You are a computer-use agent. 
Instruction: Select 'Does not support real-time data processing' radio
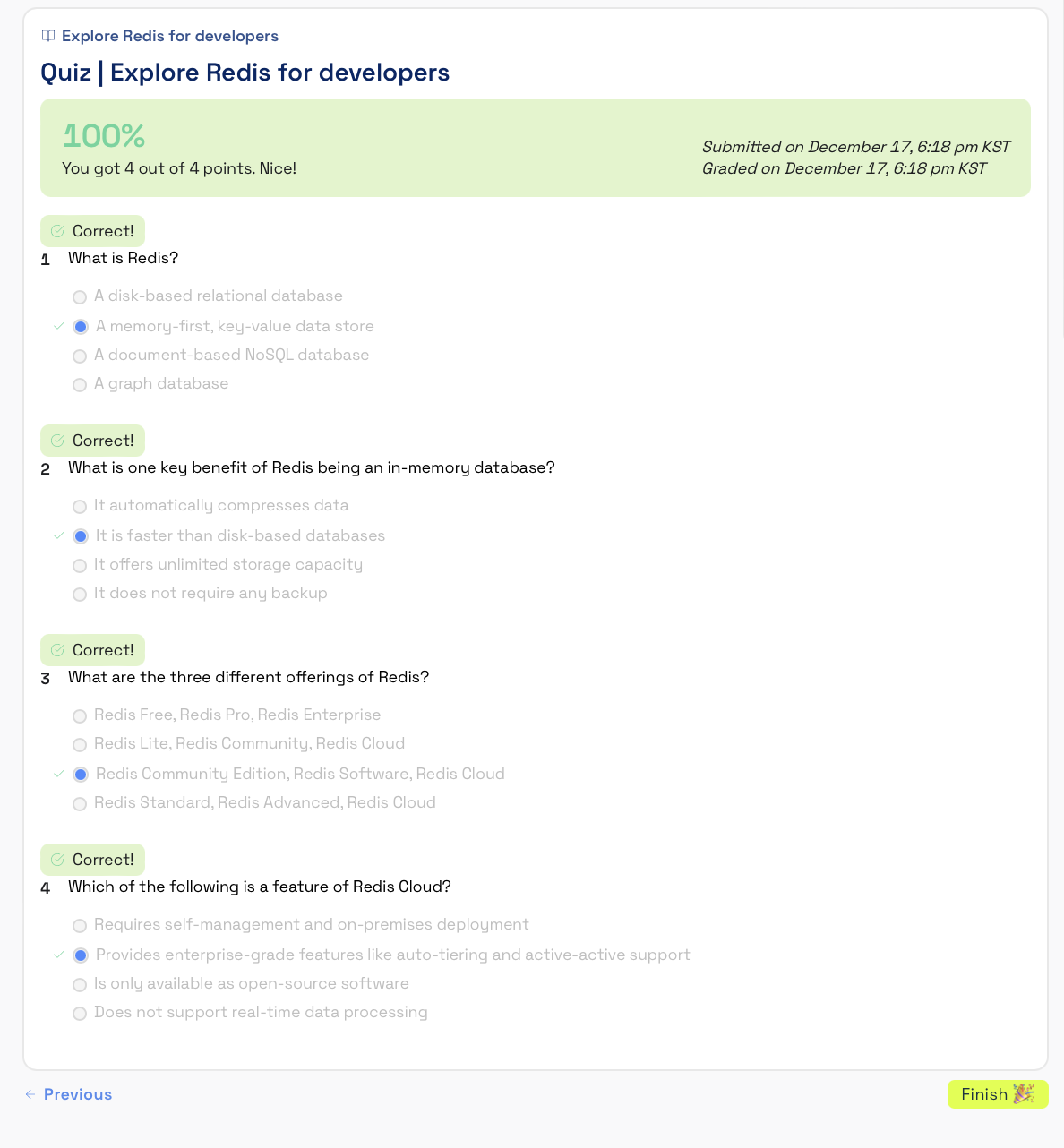coord(80,1013)
